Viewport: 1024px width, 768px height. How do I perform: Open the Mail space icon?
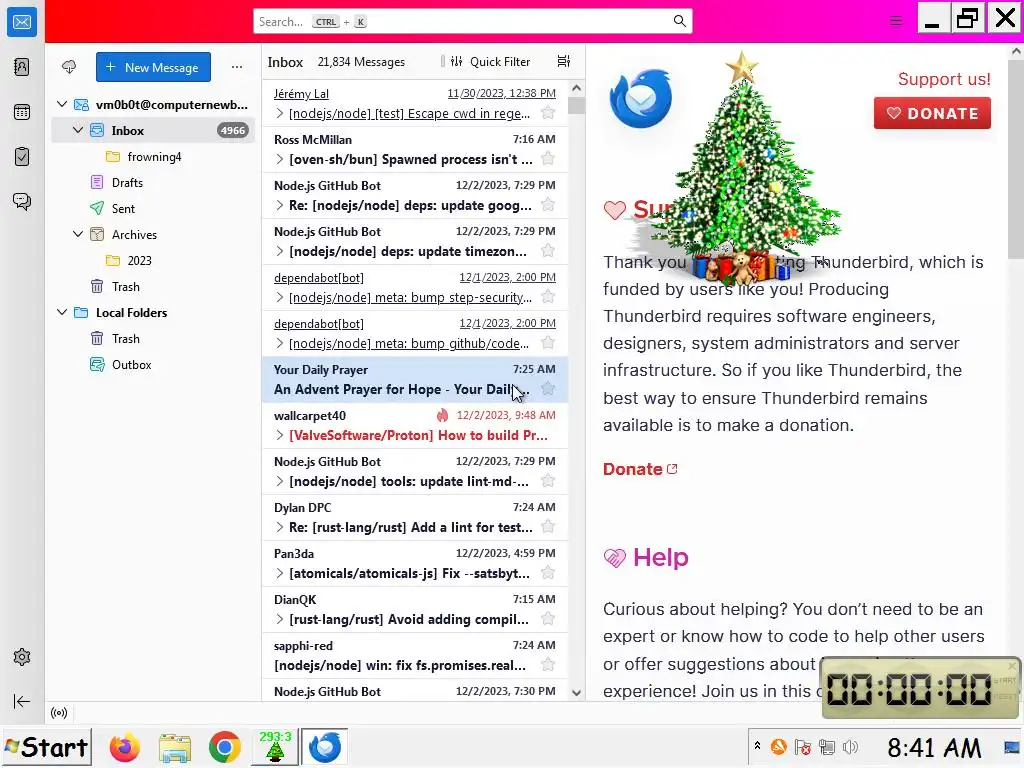tap(22, 22)
